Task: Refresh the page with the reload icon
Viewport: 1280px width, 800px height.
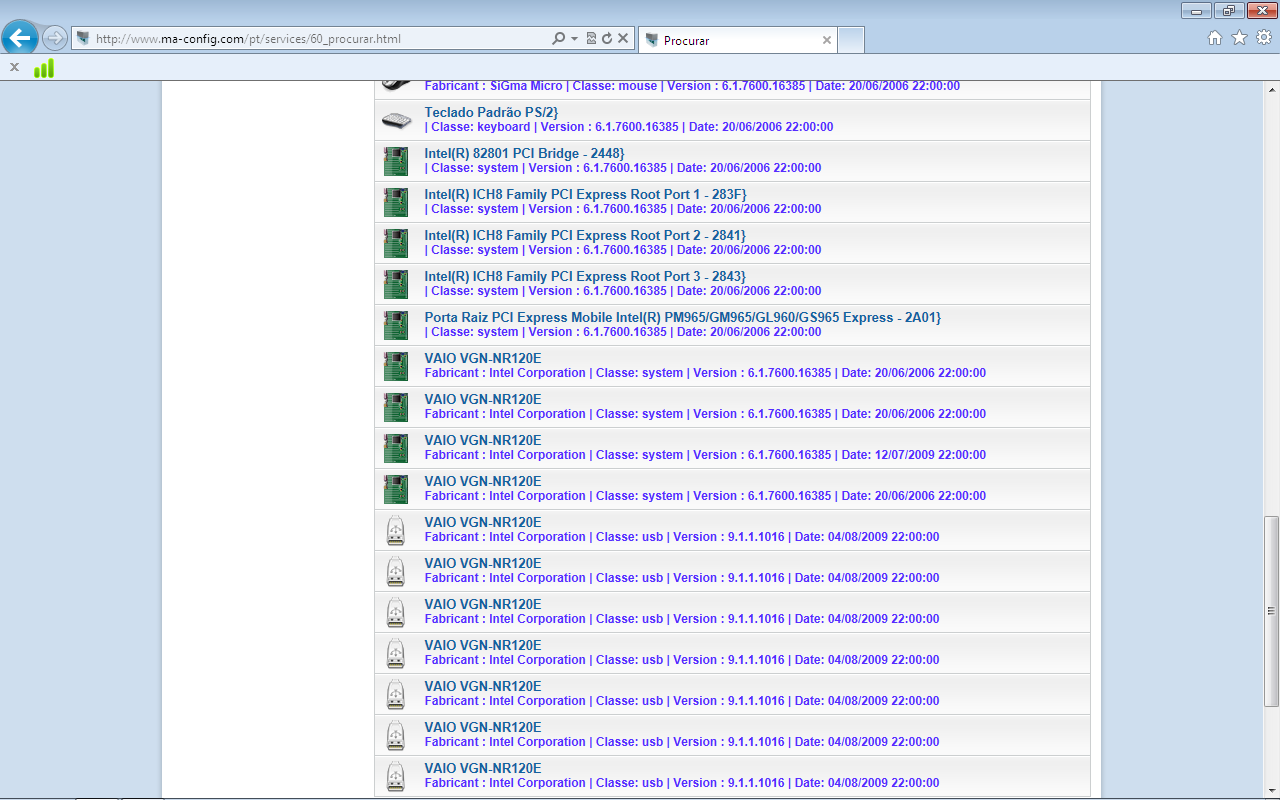Action: 606,38
